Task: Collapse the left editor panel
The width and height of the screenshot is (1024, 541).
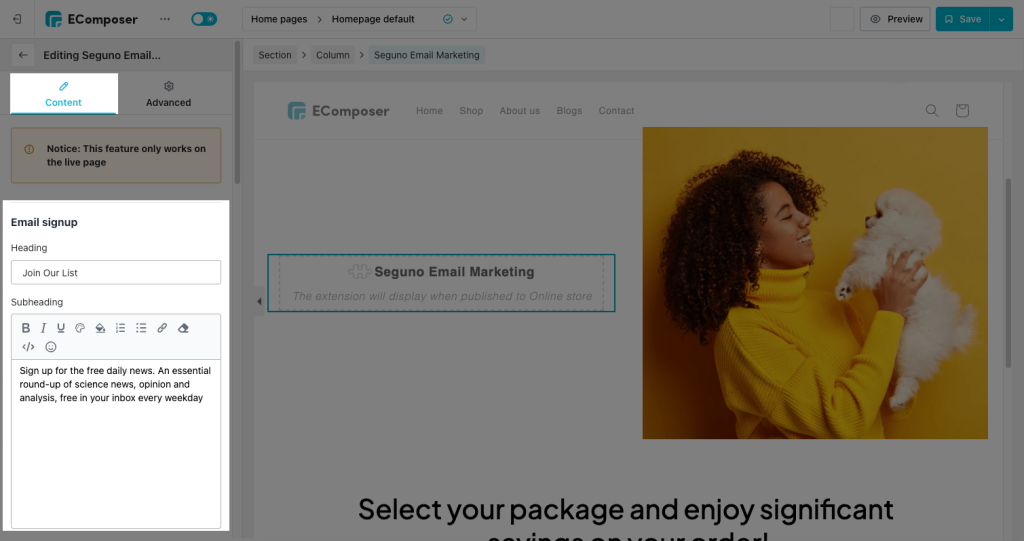Action: [x=259, y=301]
